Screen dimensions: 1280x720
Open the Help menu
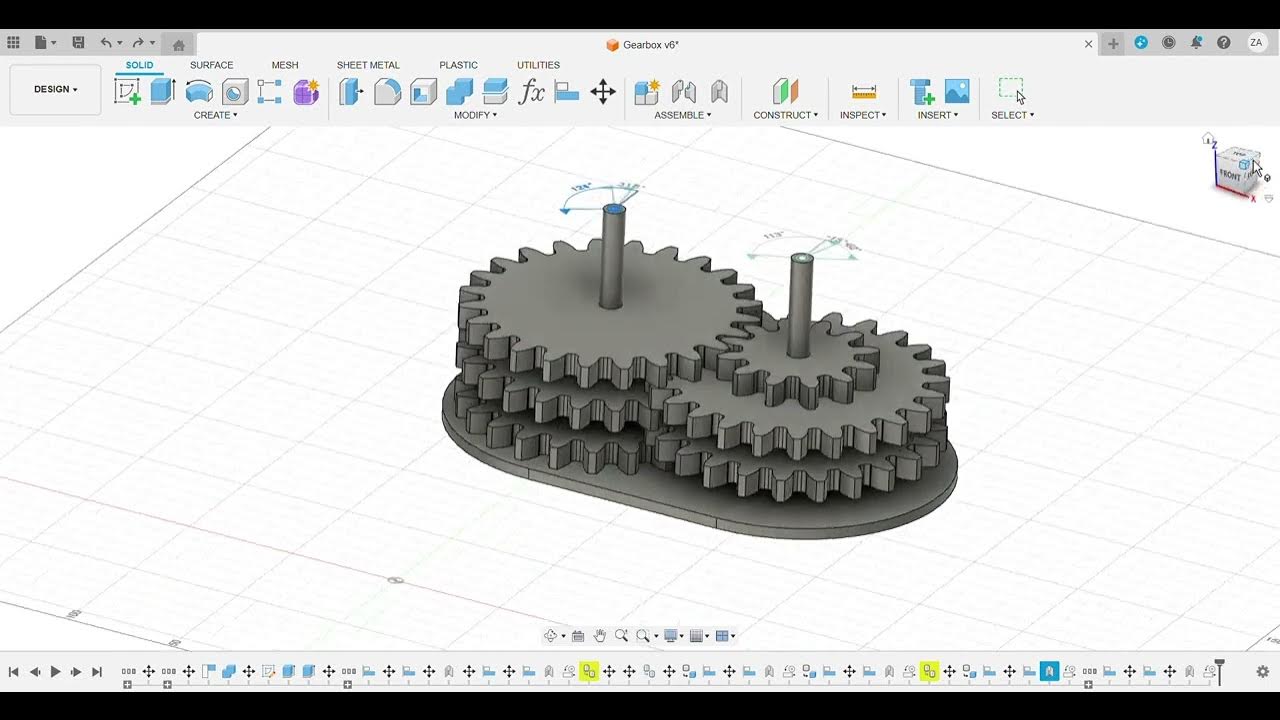[x=1224, y=43]
